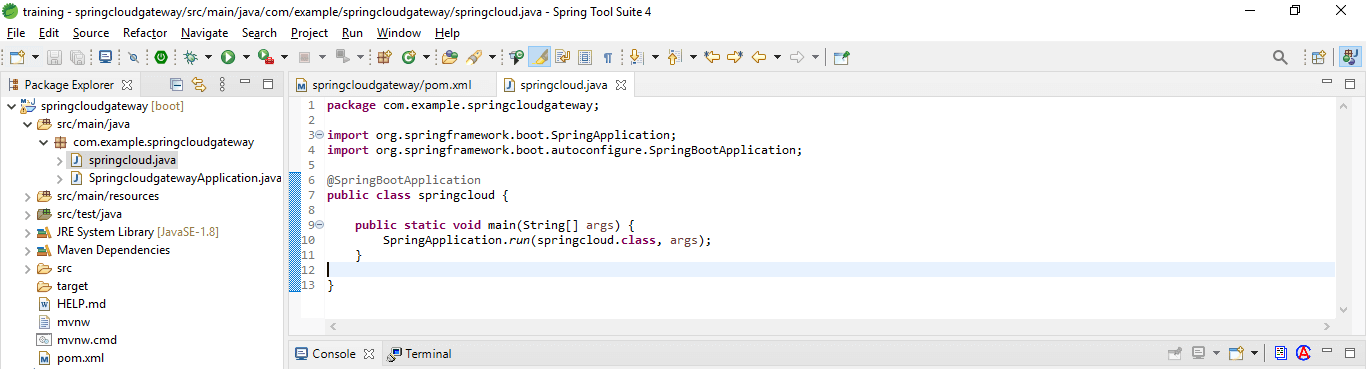Open Package Explorer View Menu dots
This screenshot has height=369, width=1366.
pos(222,85)
